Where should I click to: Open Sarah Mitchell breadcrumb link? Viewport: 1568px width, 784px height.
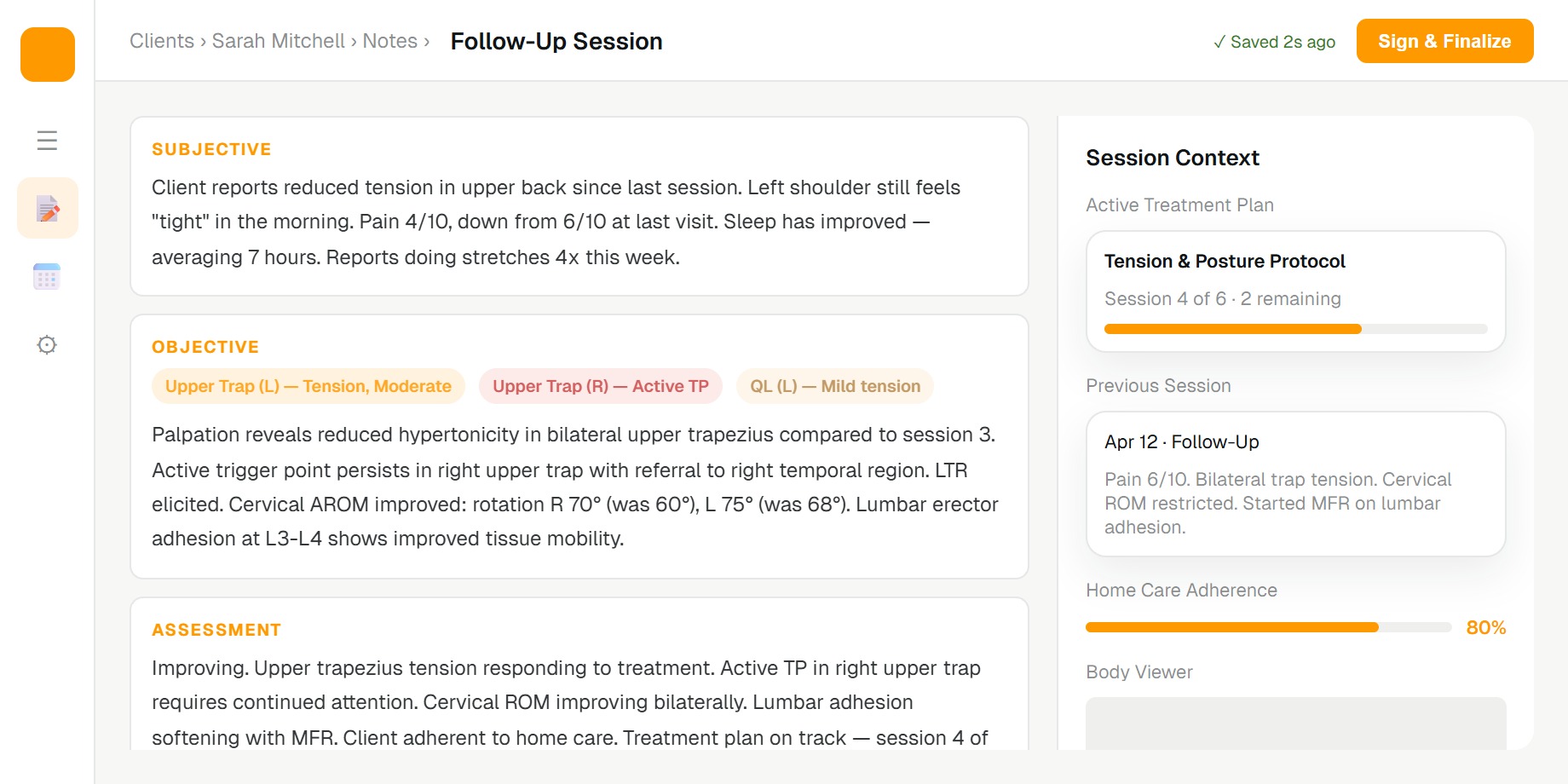(279, 41)
